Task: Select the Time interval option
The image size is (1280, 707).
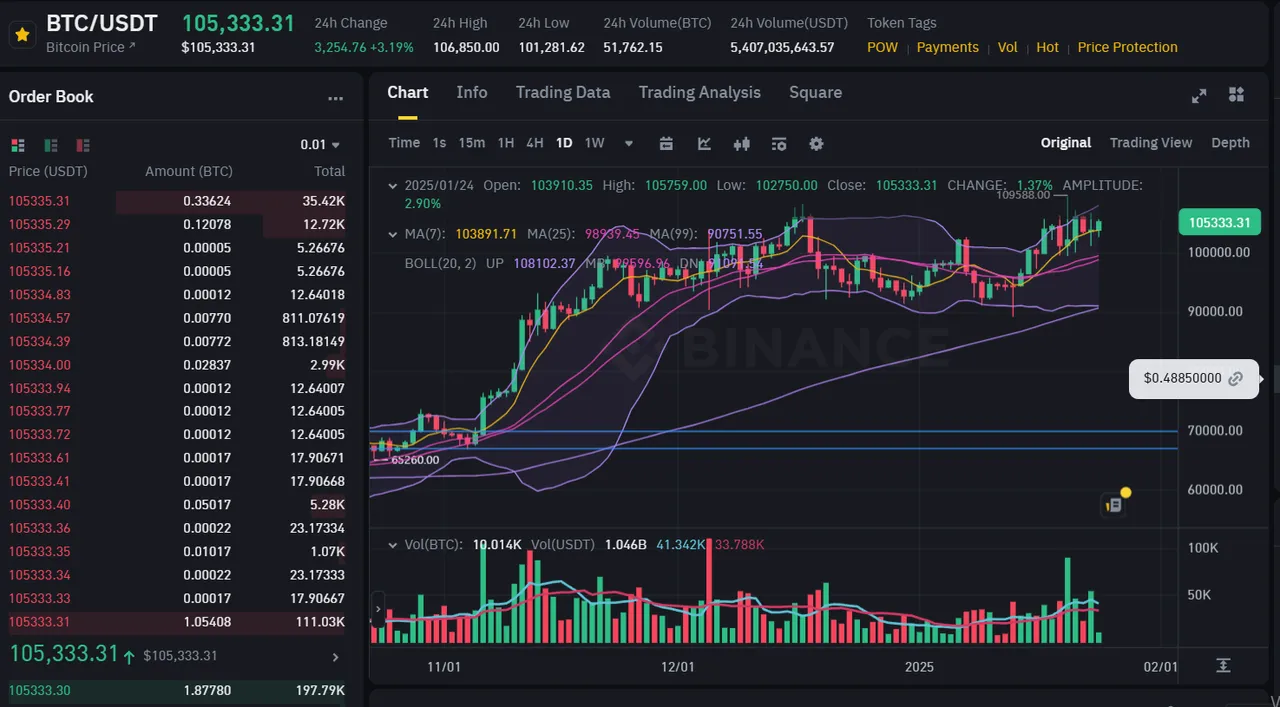Action: point(404,143)
